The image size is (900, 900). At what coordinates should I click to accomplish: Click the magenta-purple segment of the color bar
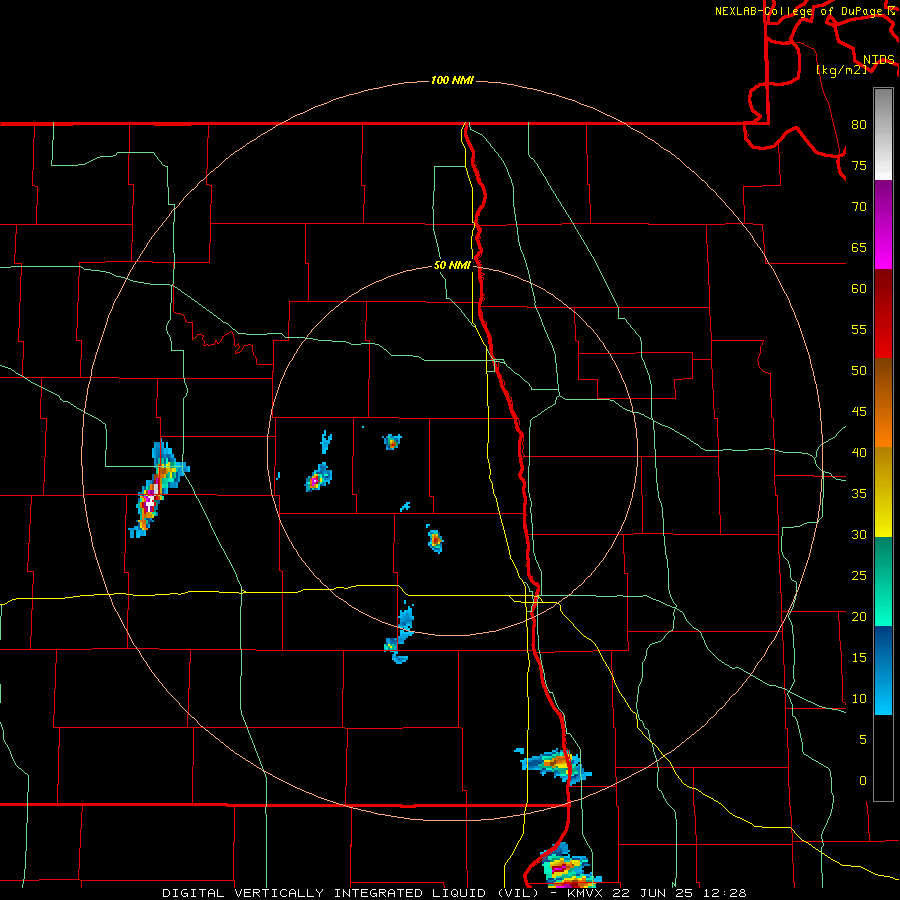tap(883, 224)
